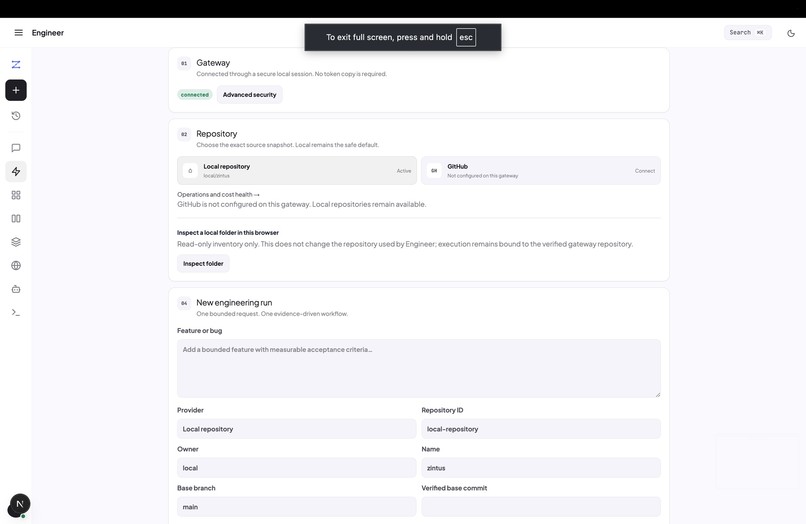Click the connected status badge
Screen dimensions: 806x524
[195, 95]
